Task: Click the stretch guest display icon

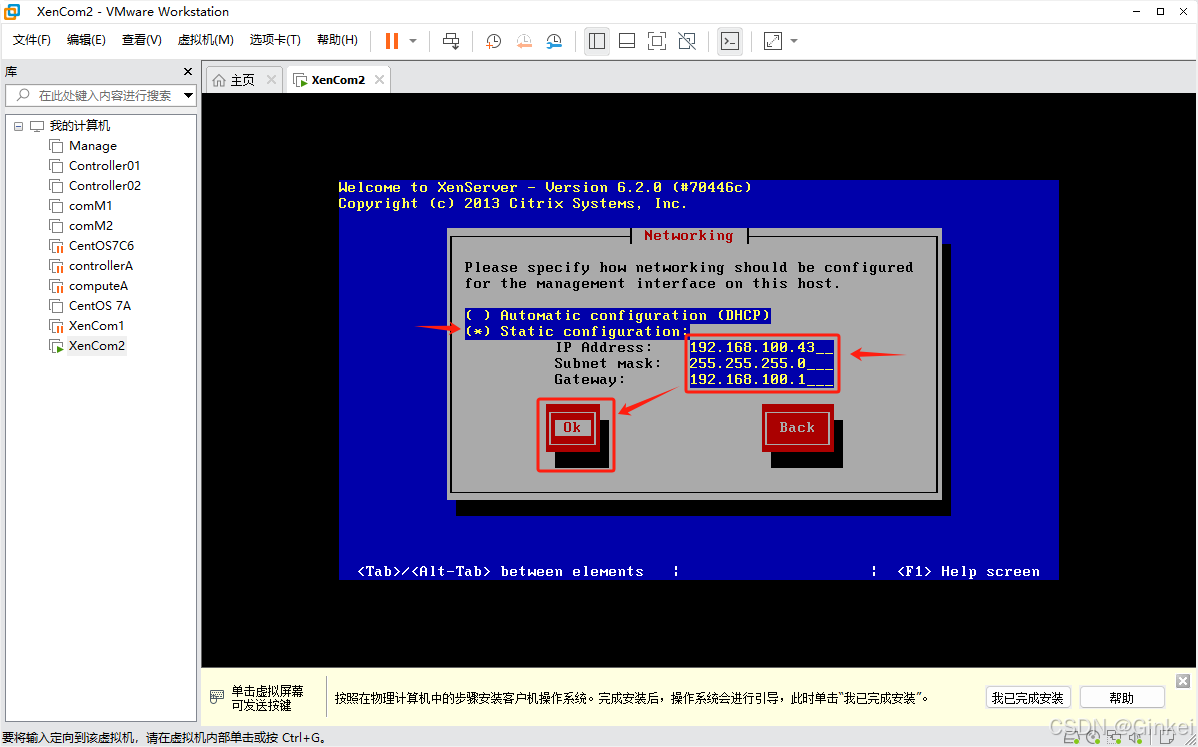Action: point(773,41)
